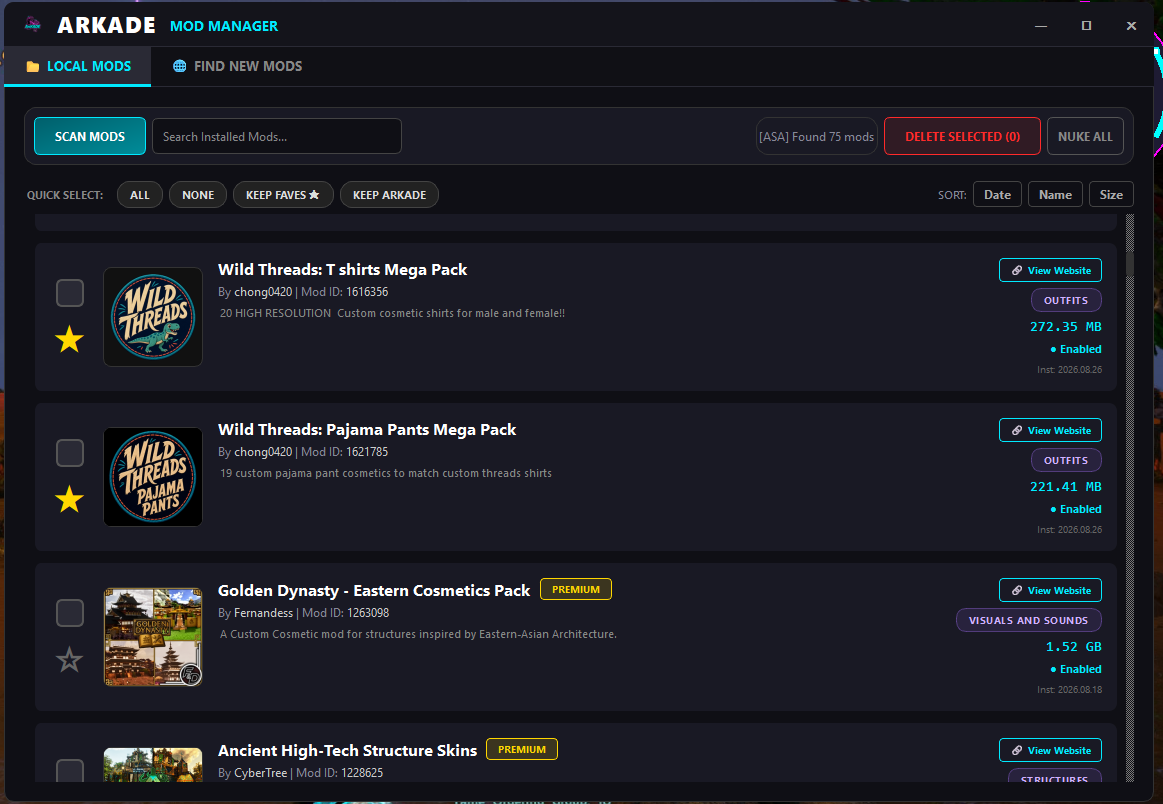Sort mods by Date
Image resolution: width=1163 pixels, height=804 pixels.
(x=997, y=194)
